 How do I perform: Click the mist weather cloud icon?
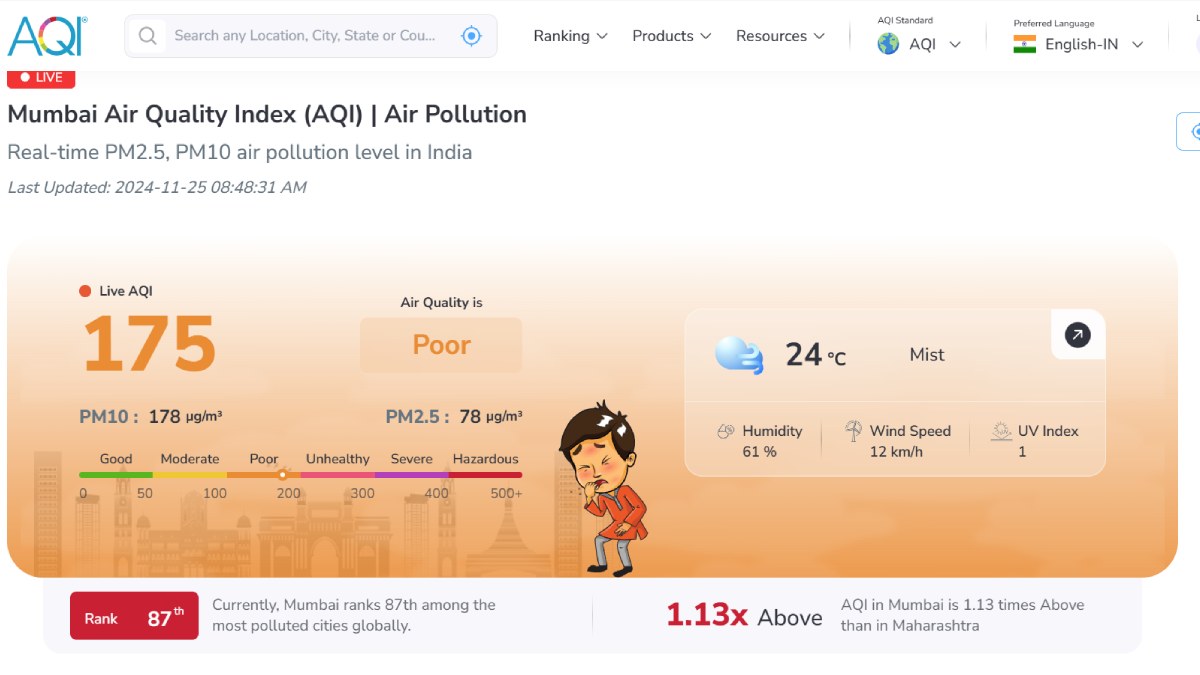pyautogui.click(x=739, y=355)
